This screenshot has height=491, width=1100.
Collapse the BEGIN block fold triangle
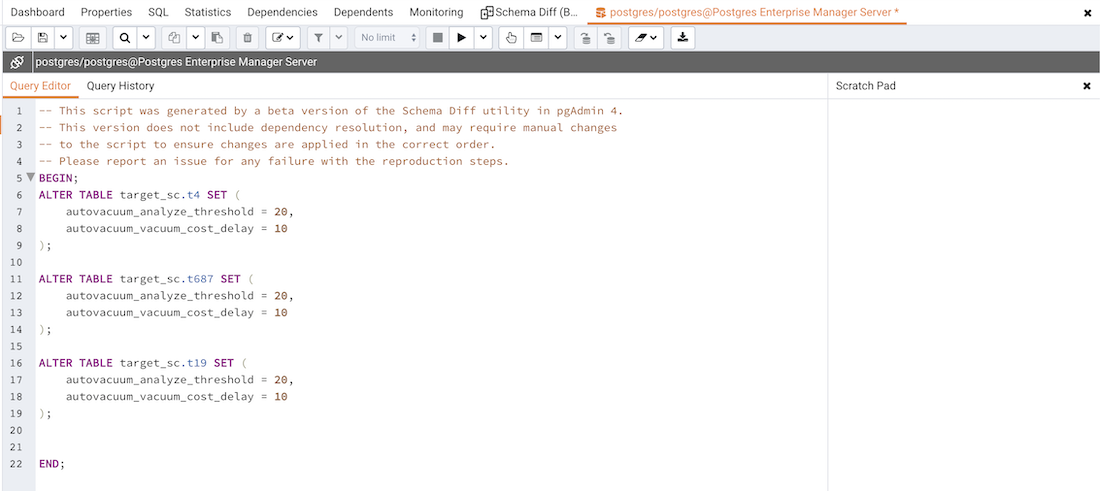[x=30, y=177]
